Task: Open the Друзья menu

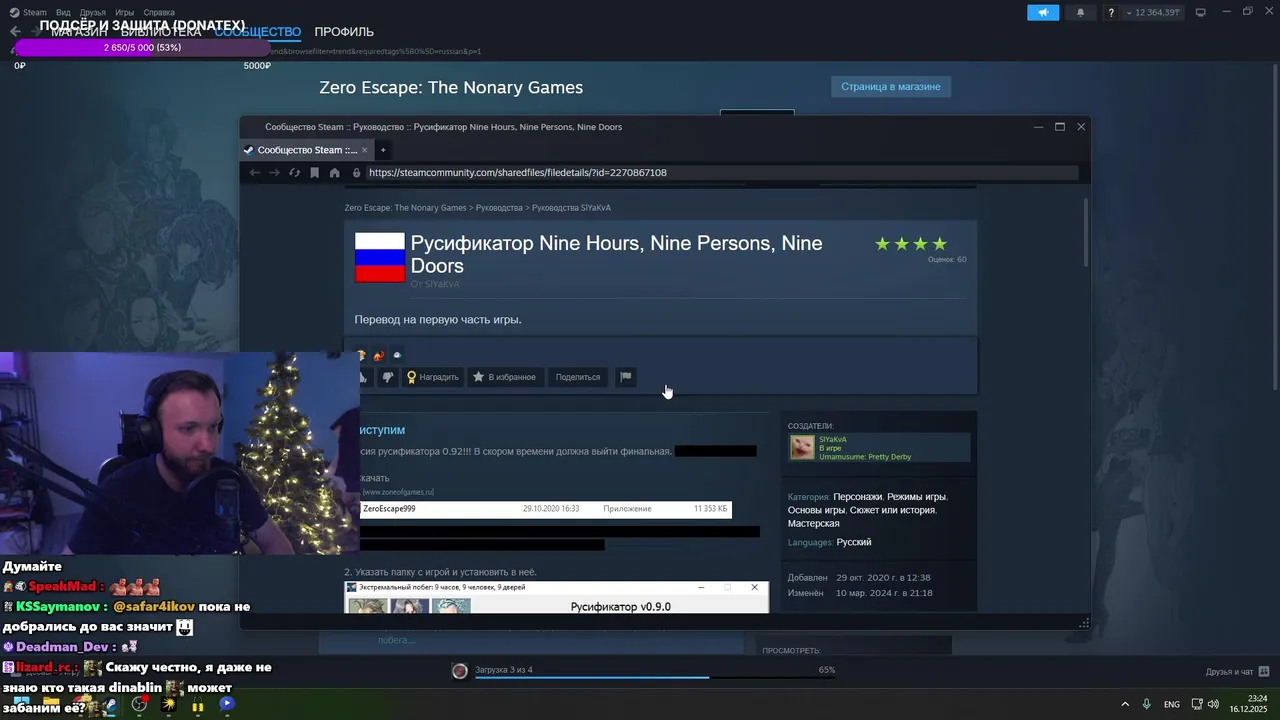Action: 93,12
